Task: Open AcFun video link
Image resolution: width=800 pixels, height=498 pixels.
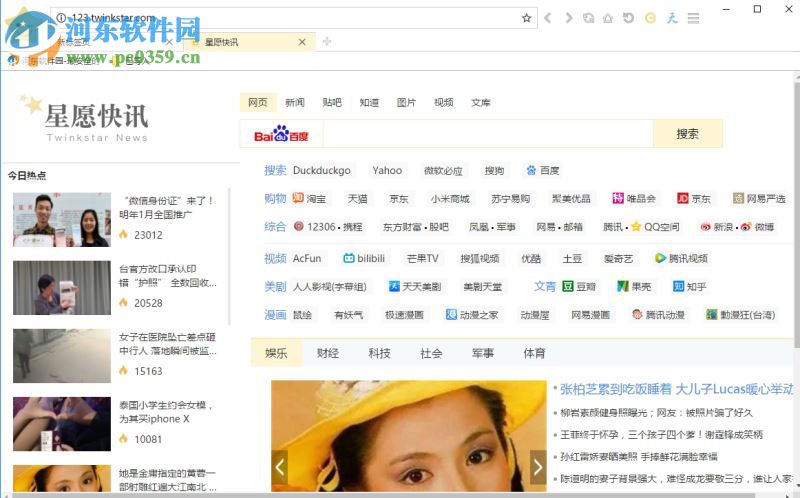Action: (307, 258)
